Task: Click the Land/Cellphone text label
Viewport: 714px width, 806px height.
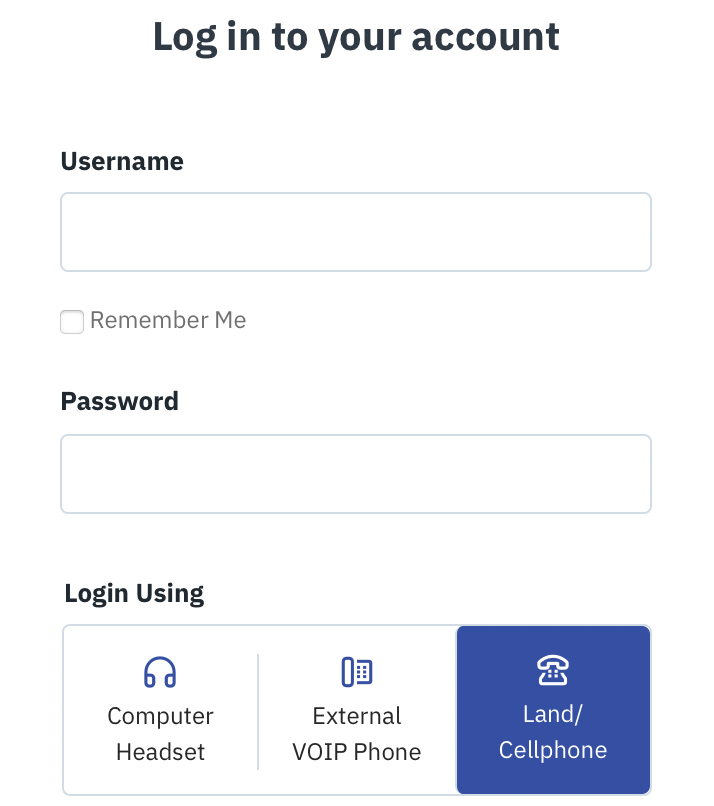Action: [553, 732]
